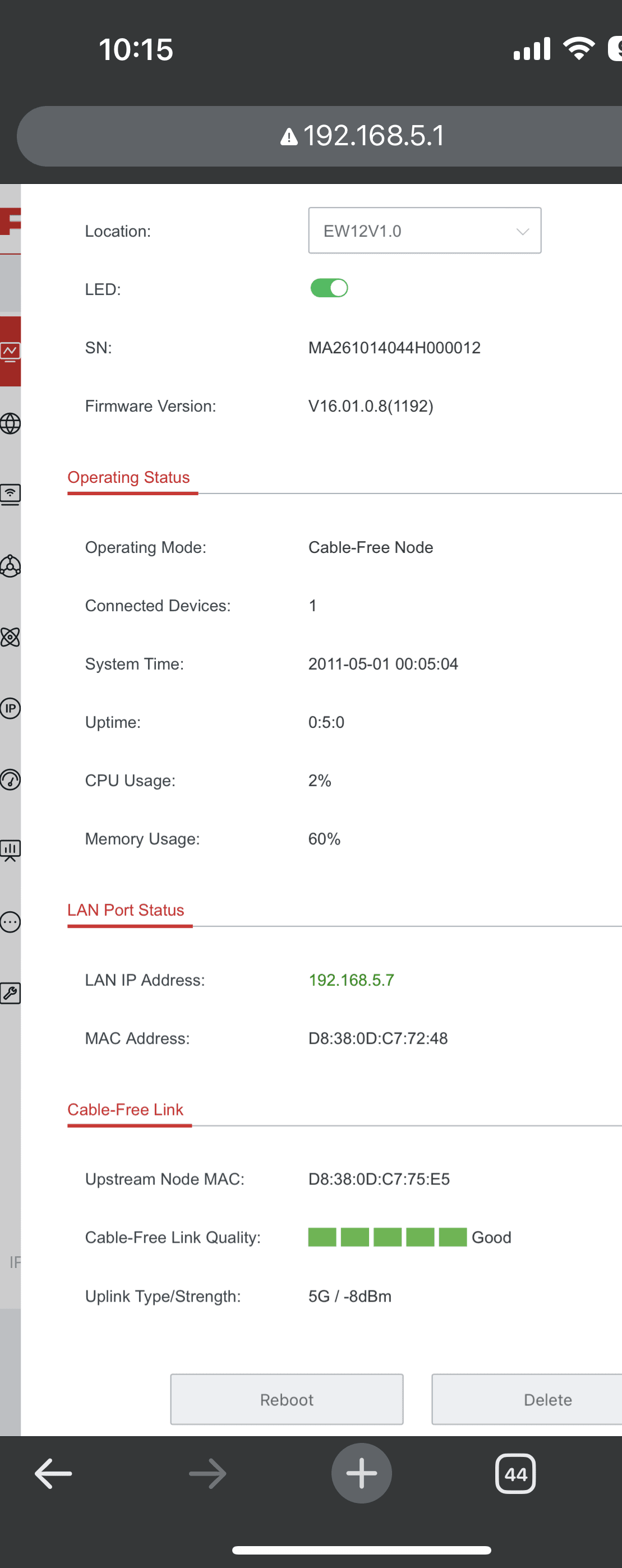Expand the Location dropdown EW12V1.0
Viewport: 622px width, 1568px height.
[x=425, y=230]
